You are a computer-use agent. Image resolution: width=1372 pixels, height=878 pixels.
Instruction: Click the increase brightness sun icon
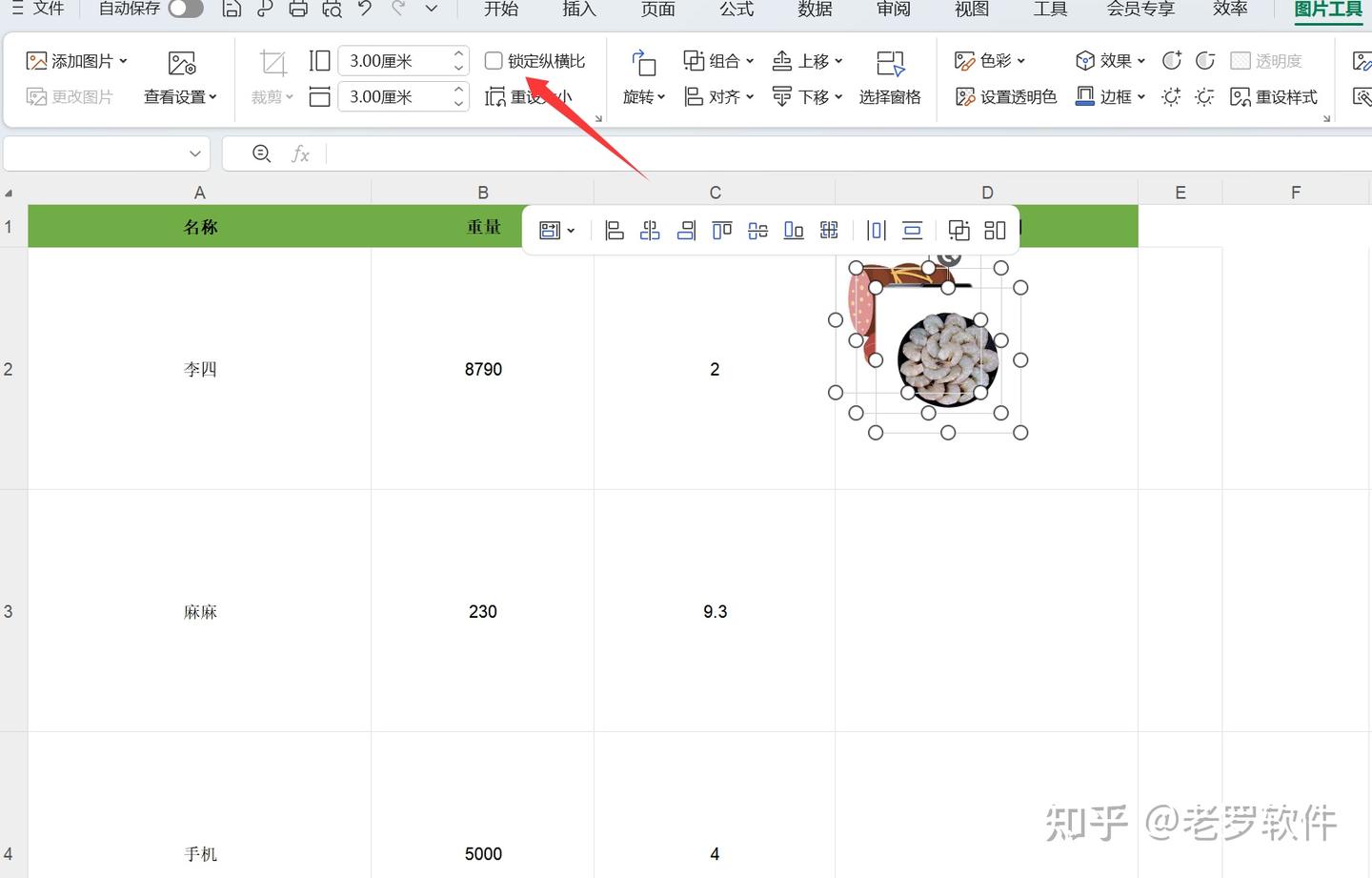1172,96
